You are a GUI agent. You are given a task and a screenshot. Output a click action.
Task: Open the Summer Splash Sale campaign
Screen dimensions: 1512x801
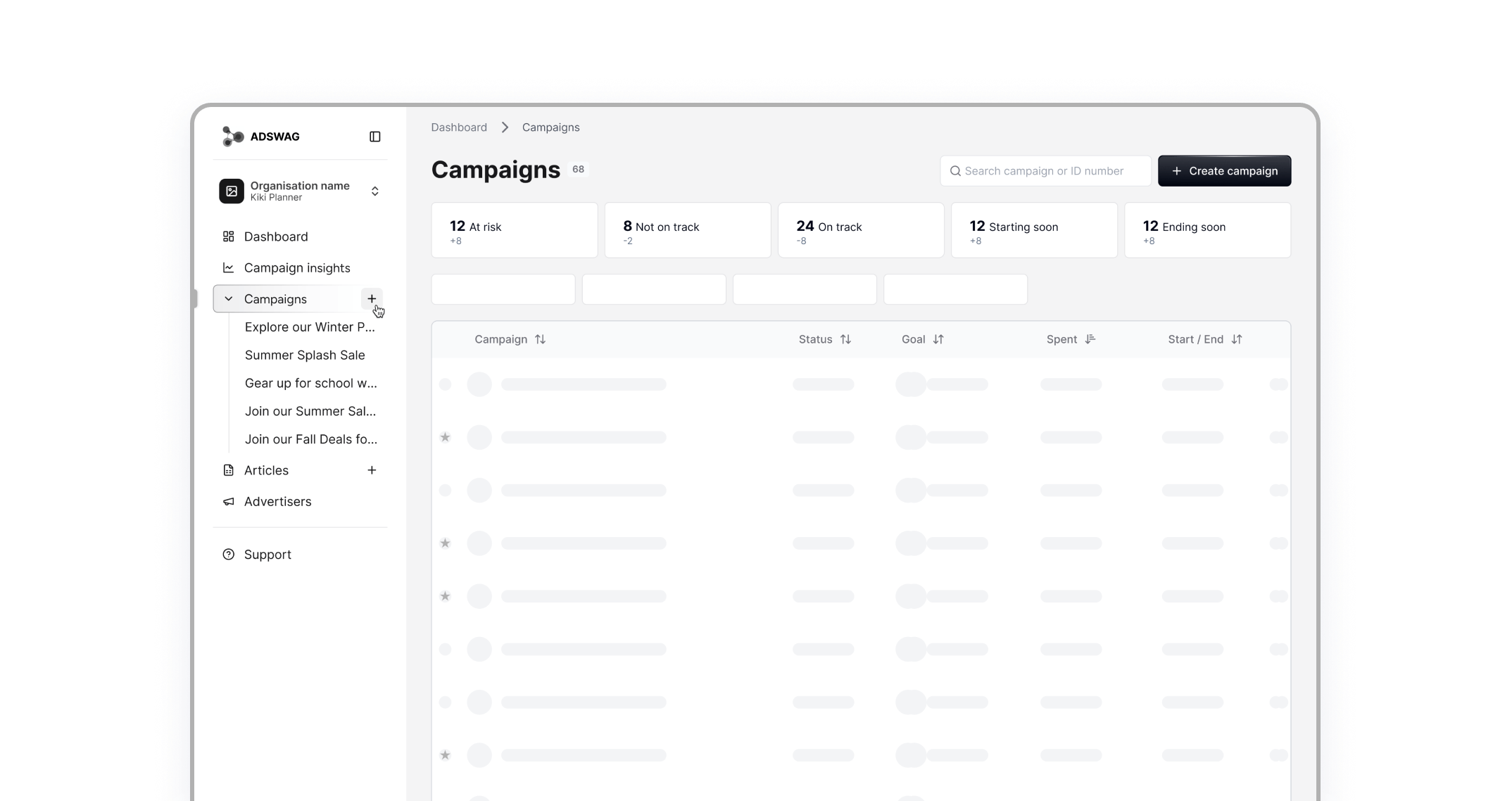305,355
